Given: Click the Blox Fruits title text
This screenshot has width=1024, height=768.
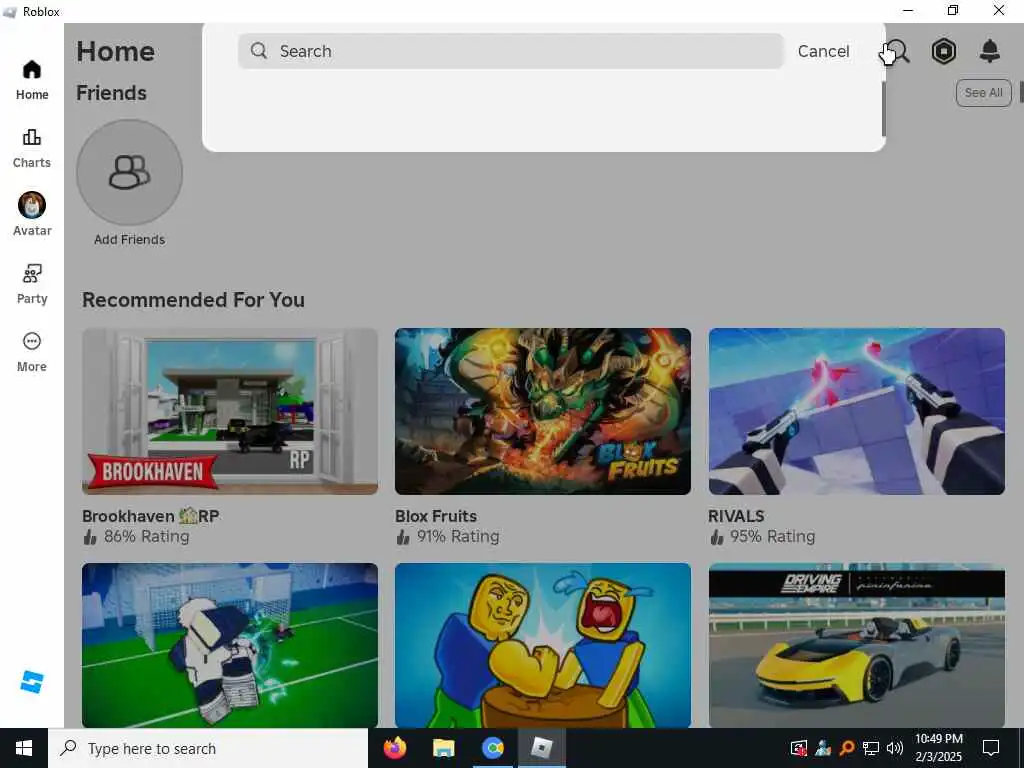Looking at the screenshot, I should point(436,516).
